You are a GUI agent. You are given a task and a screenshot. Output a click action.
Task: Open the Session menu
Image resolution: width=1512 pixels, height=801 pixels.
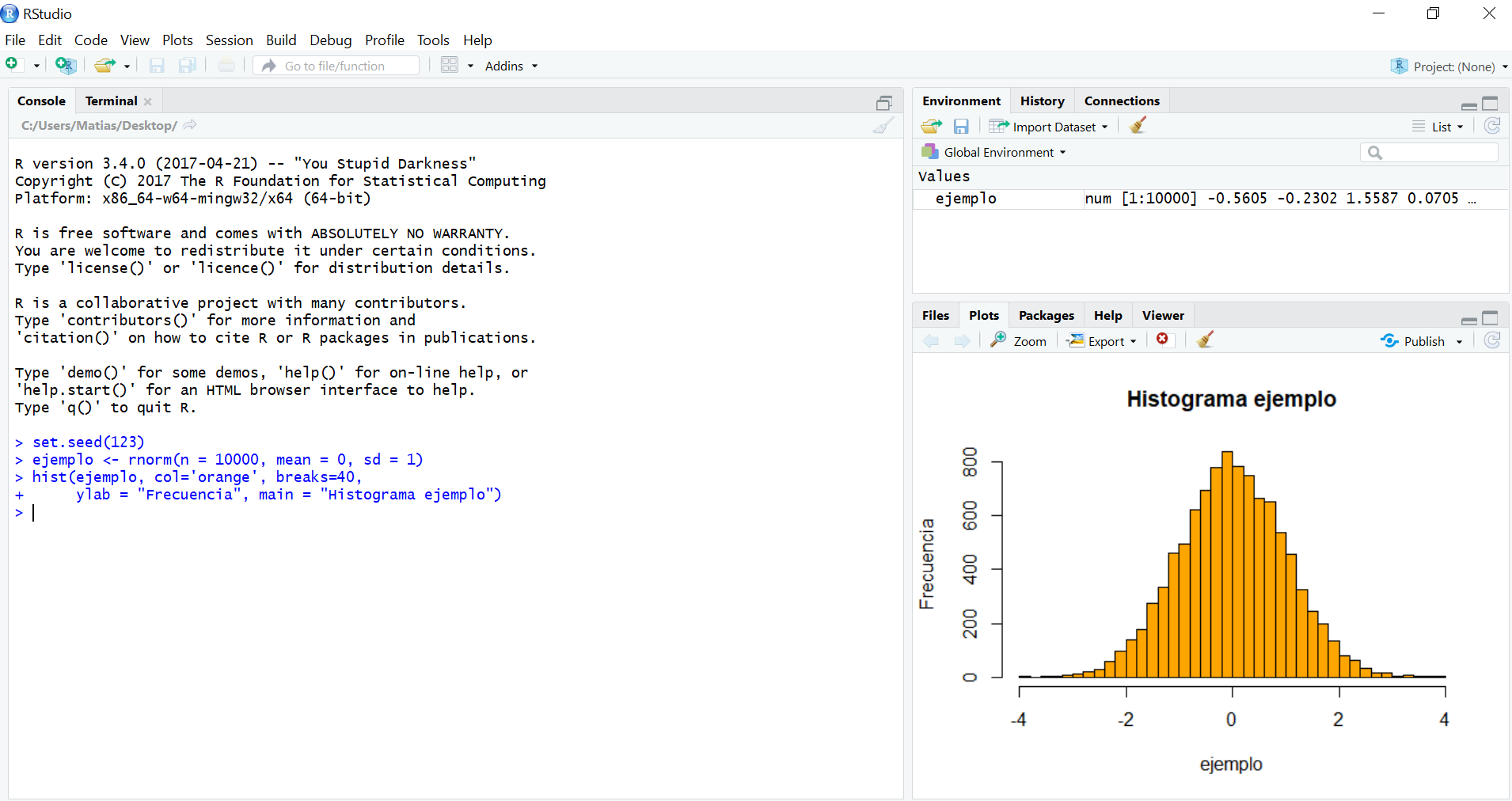[229, 40]
